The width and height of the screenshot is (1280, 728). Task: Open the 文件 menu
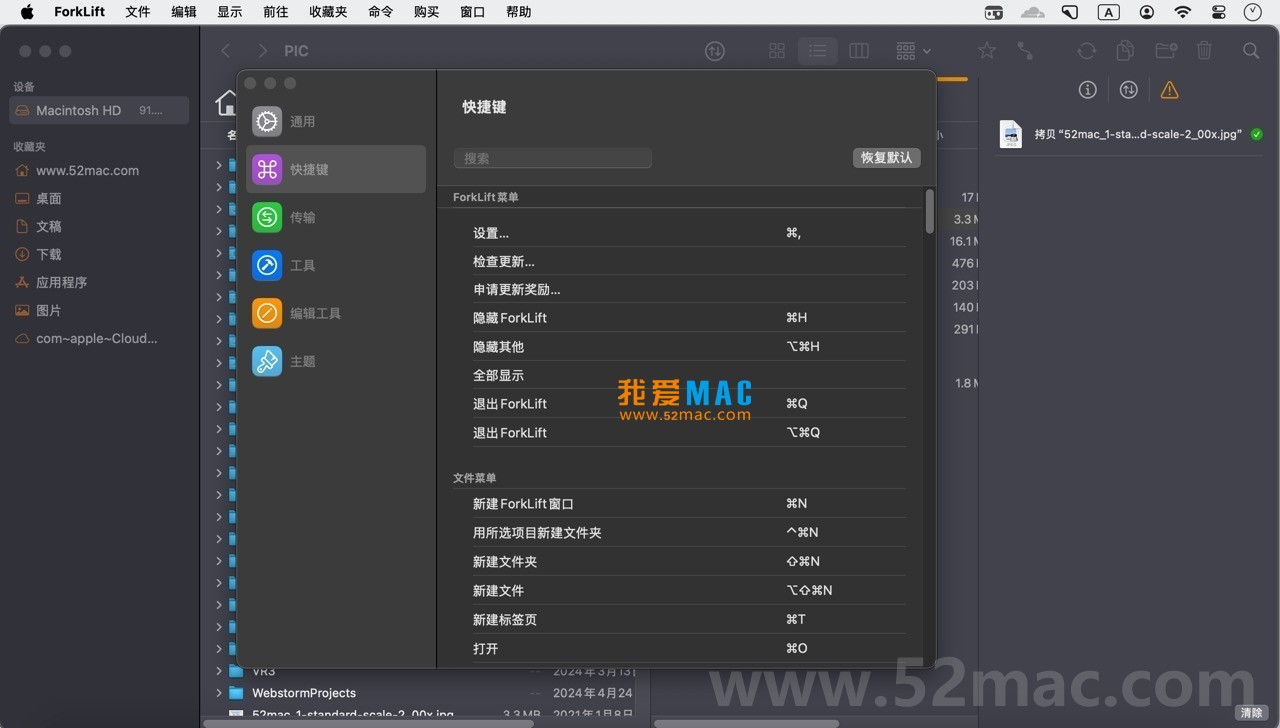coord(138,12)
